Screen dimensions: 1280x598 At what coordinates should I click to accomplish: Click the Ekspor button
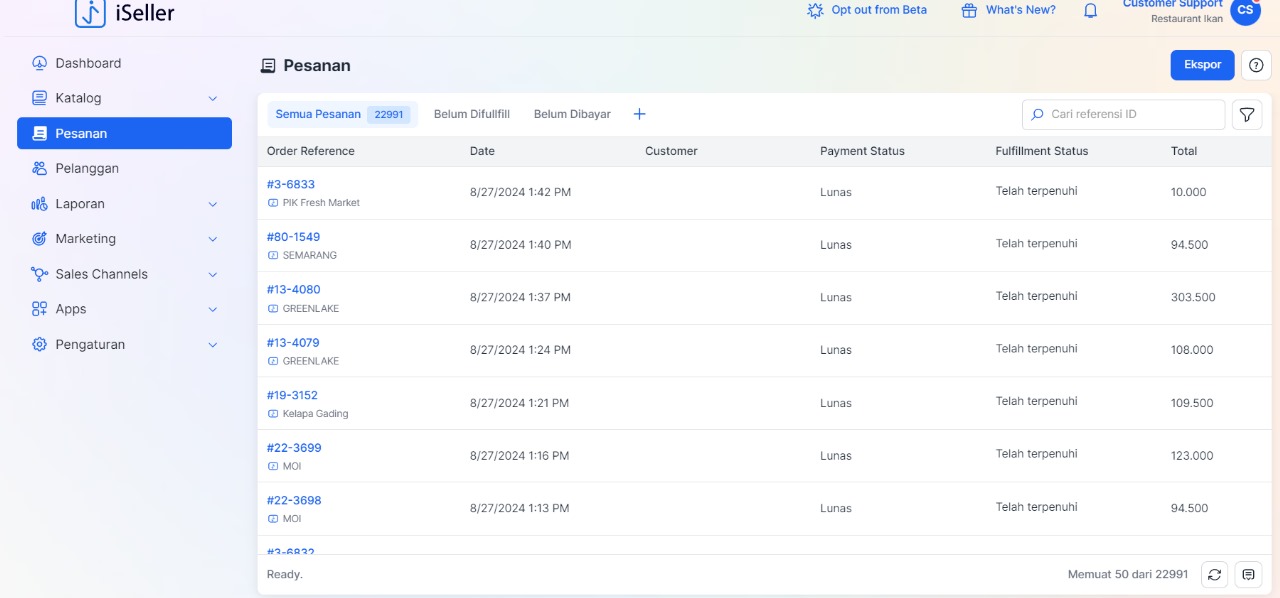(1202, 65)
